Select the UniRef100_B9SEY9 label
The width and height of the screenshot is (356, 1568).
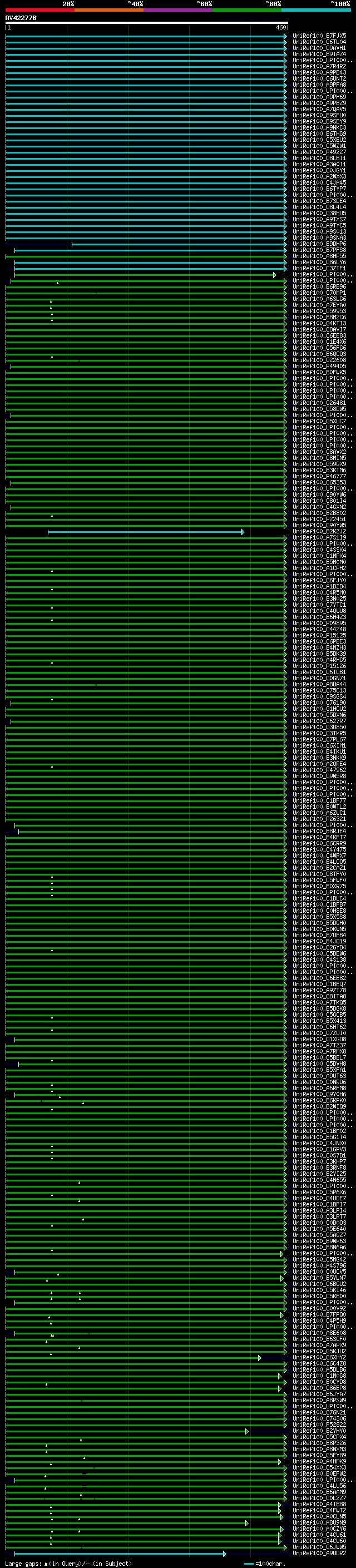[x=319, y=122]
